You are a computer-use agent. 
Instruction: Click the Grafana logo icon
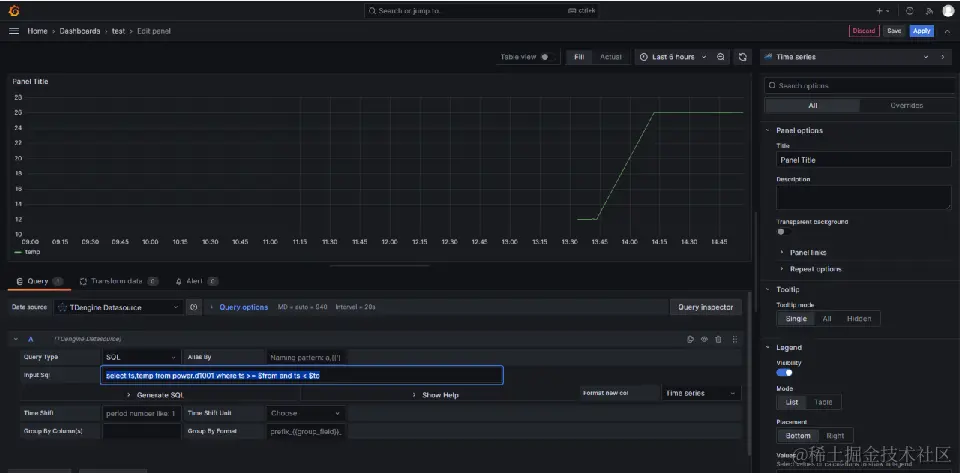tap(14, 10)
